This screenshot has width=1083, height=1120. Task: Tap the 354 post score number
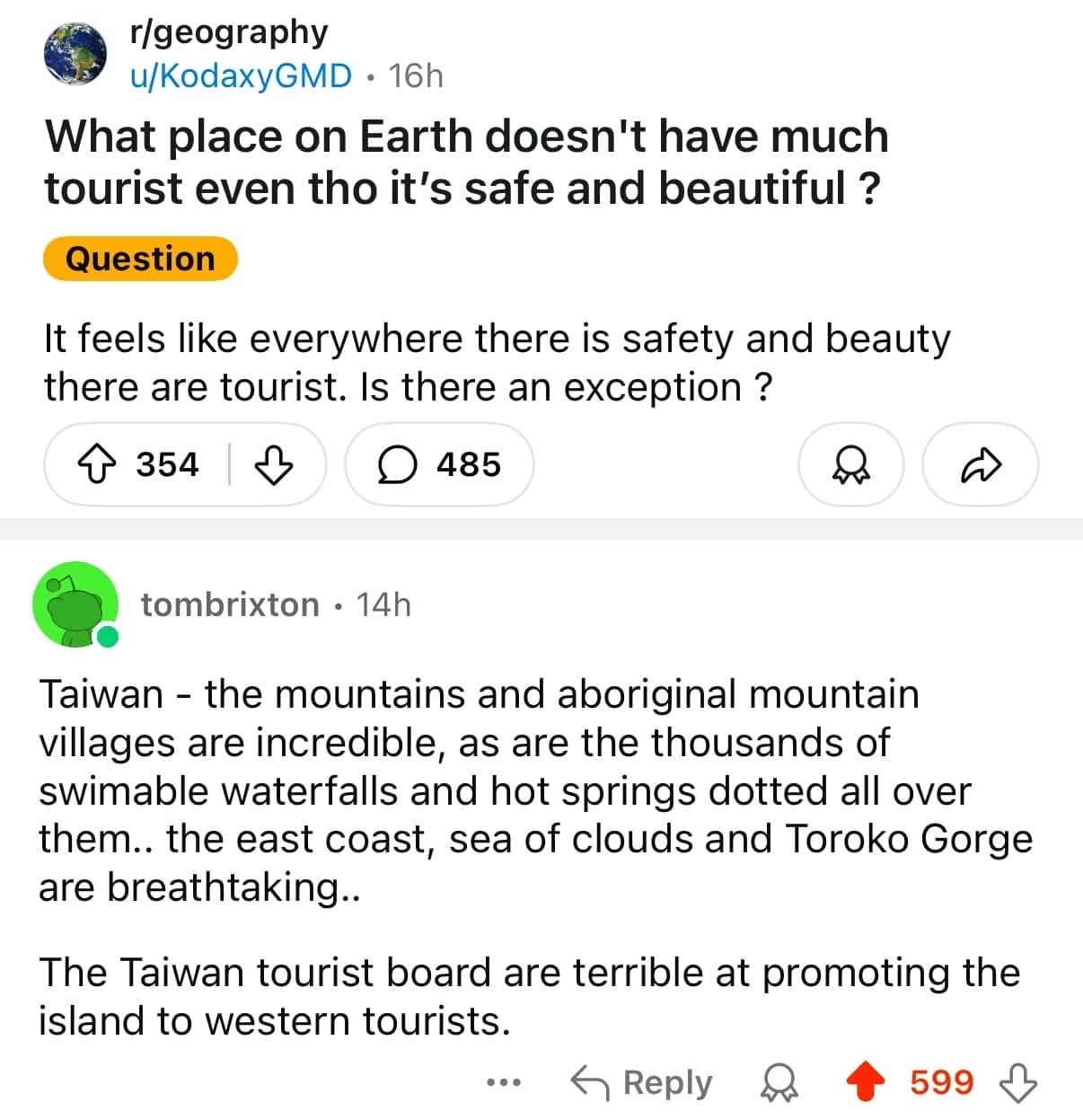click(x=168, y=465)
